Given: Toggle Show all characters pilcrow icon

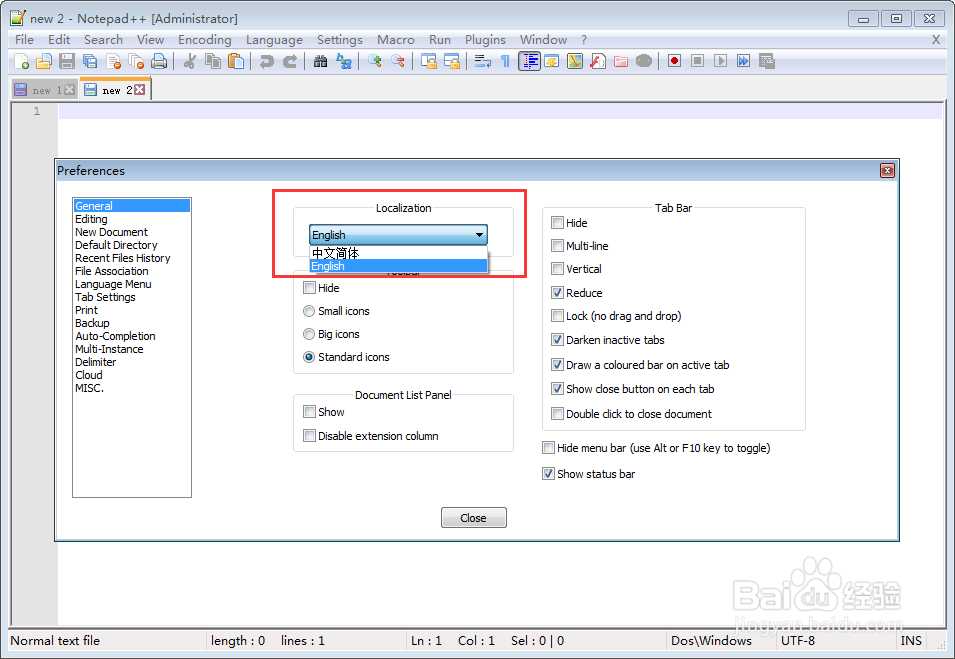Looking at the screenshot, I should 506,61.
